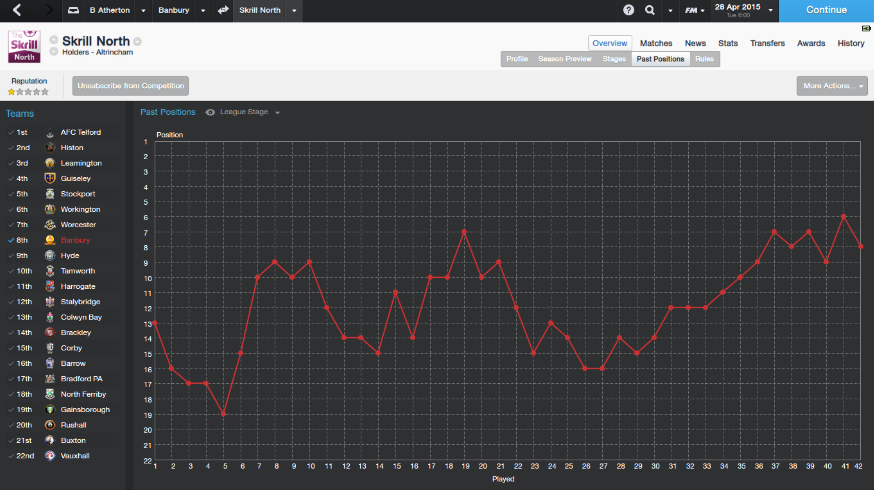Open help question mark icon
The width and height of the screenshot is (874, 490).
(628, 10)
